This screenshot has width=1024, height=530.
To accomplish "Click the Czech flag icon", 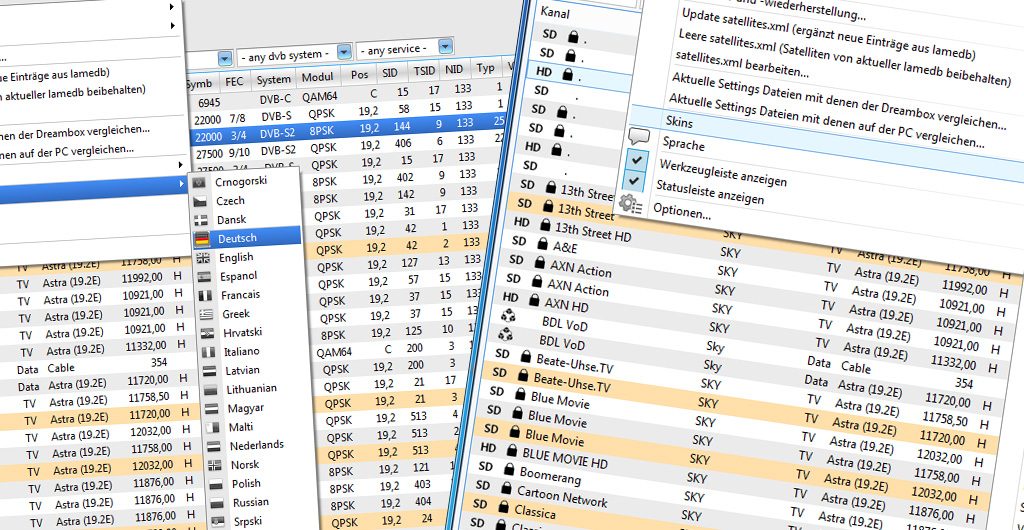I will (x=200, y=201).
